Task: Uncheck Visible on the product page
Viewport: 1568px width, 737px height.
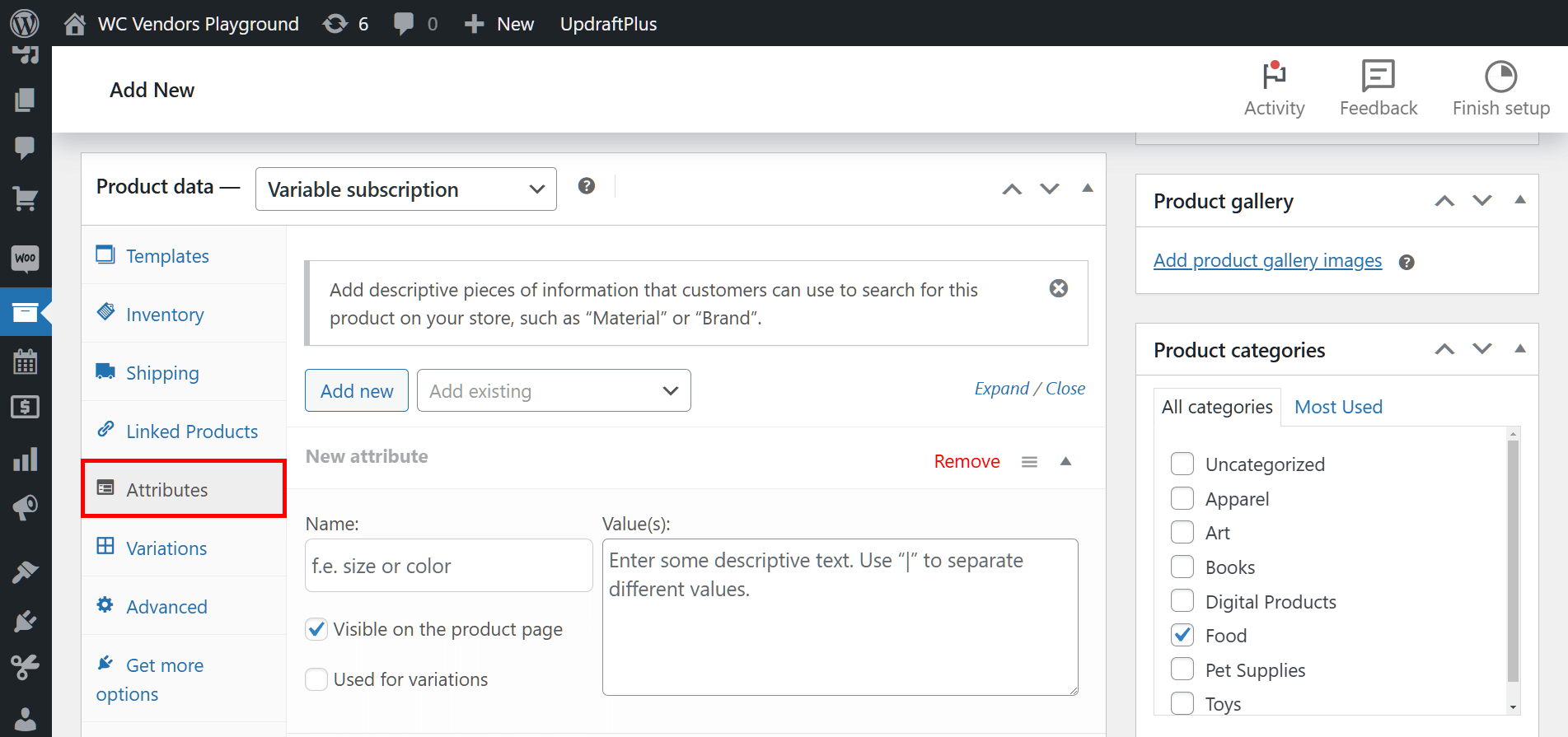Action: pos(316,630)
